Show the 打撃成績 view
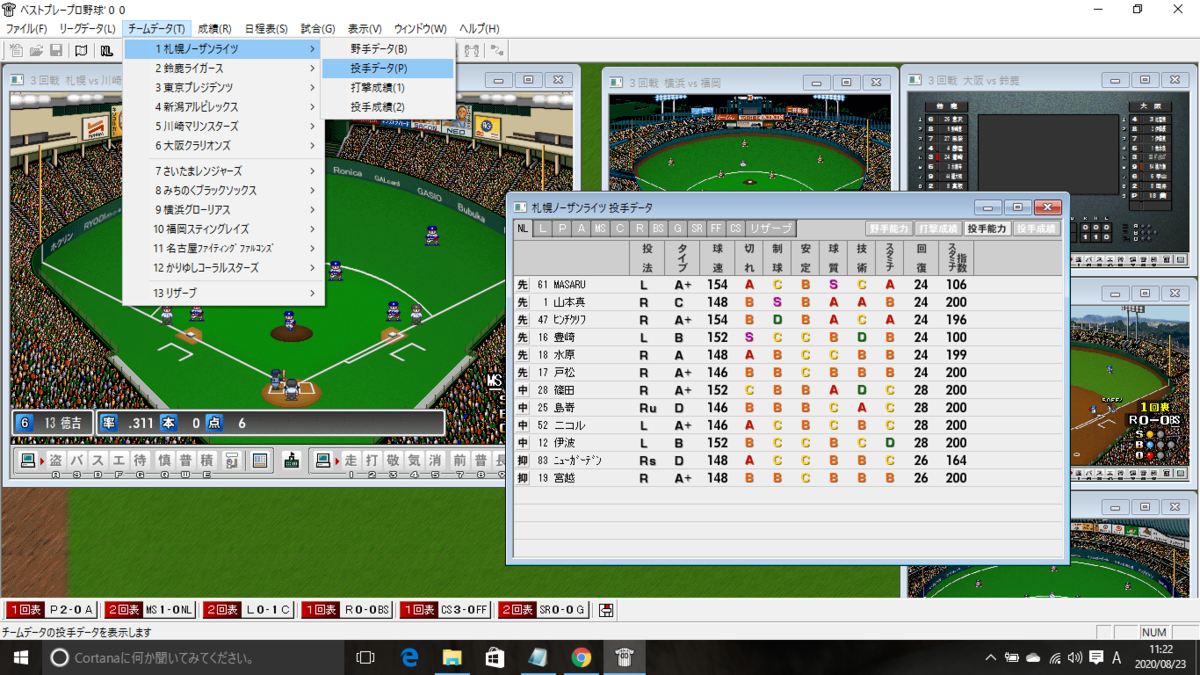 point(938,229)
